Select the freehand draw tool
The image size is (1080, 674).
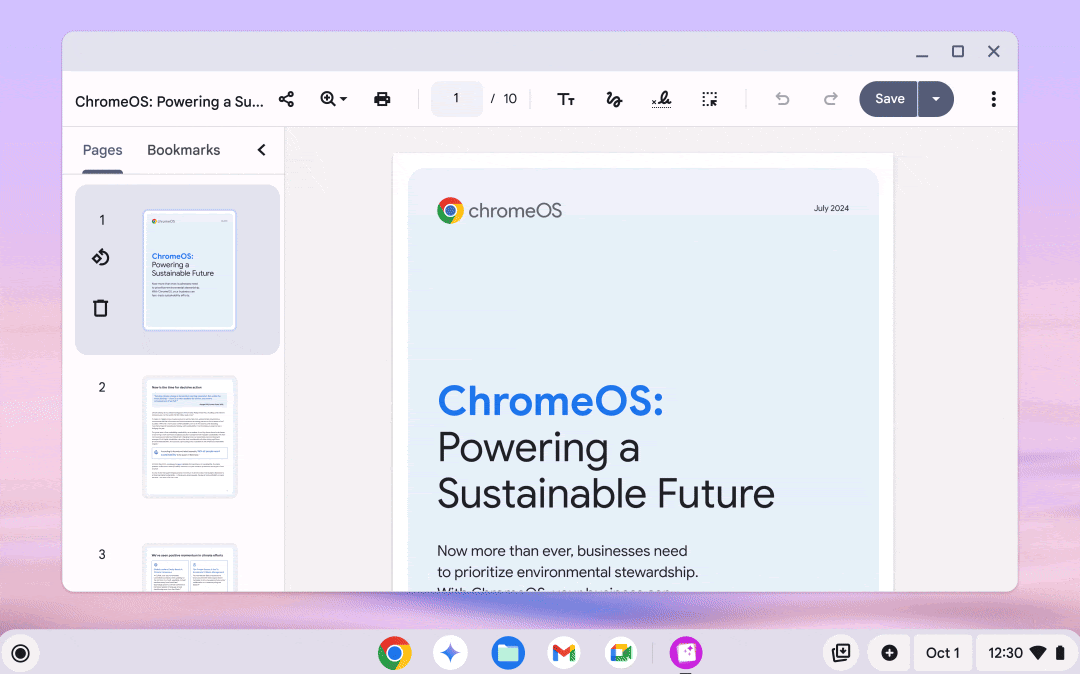[614, 99]
